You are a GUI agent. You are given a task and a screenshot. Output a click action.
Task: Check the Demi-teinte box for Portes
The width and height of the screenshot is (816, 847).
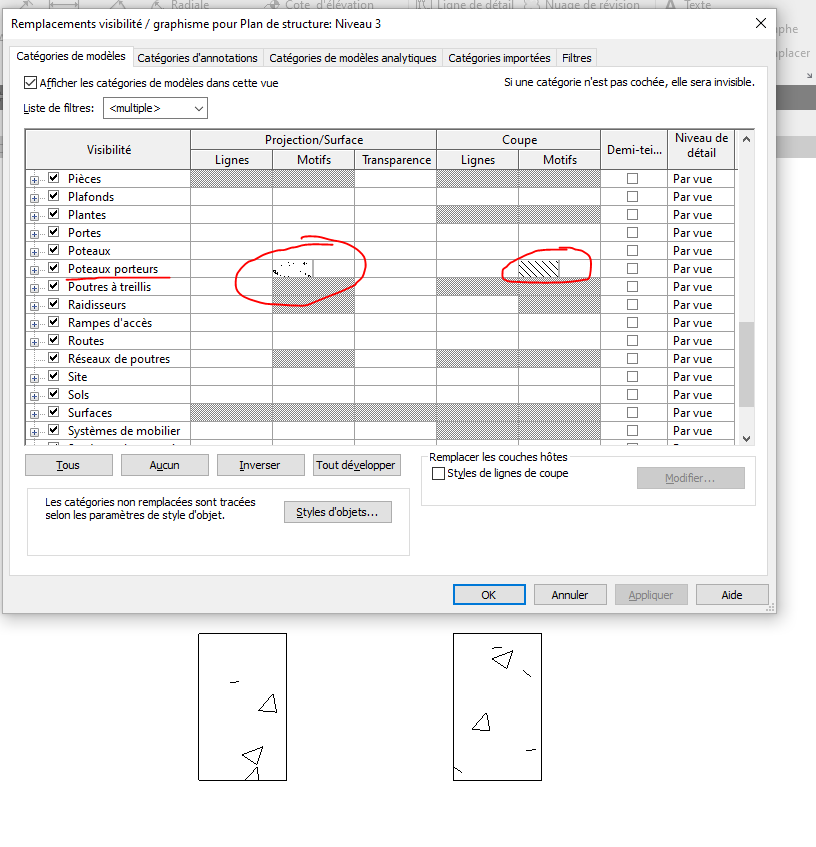632,232
